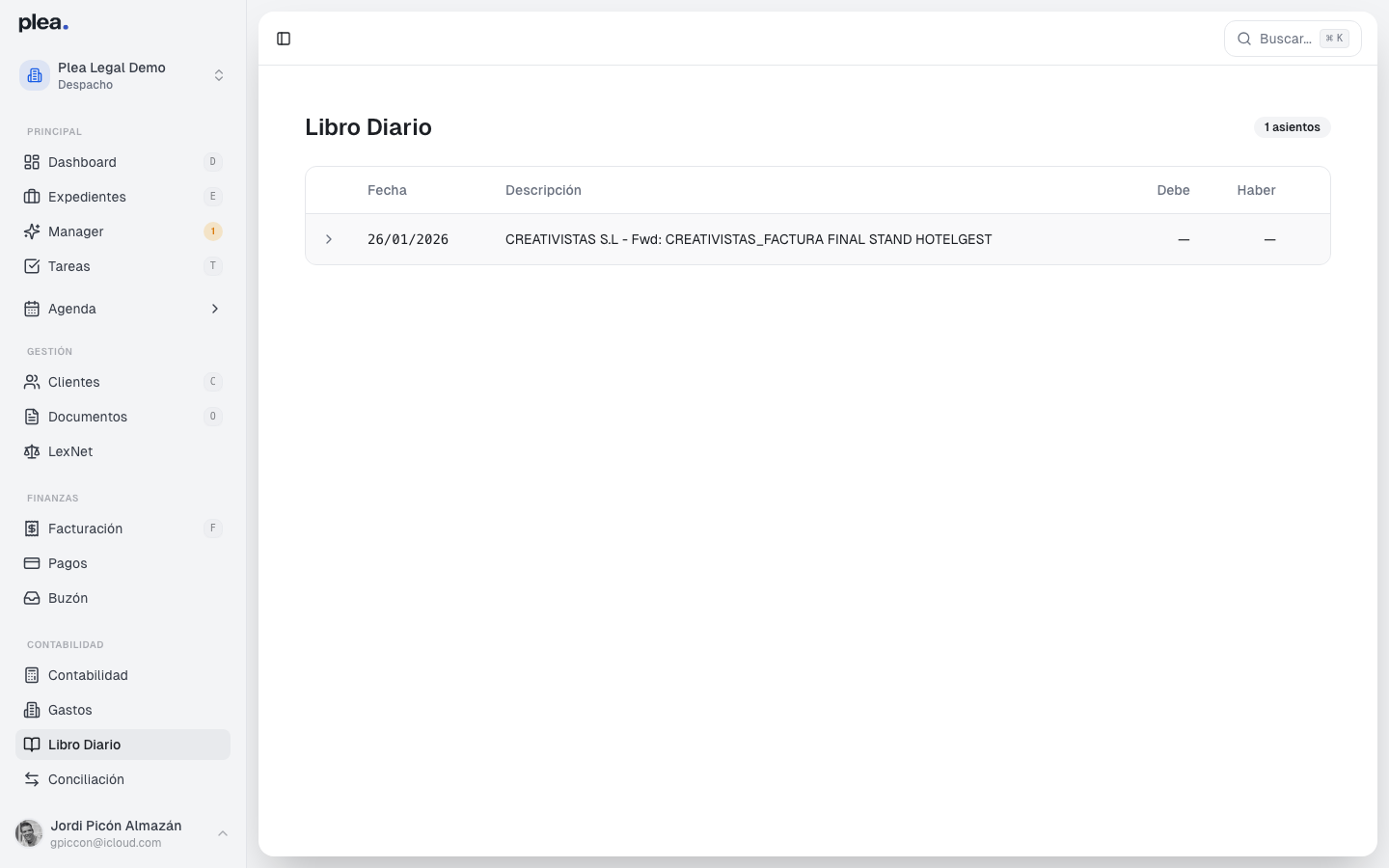1389x868 pixels.
Task: Click the Buzón inbox icon
Action: [x=32, y=598]
